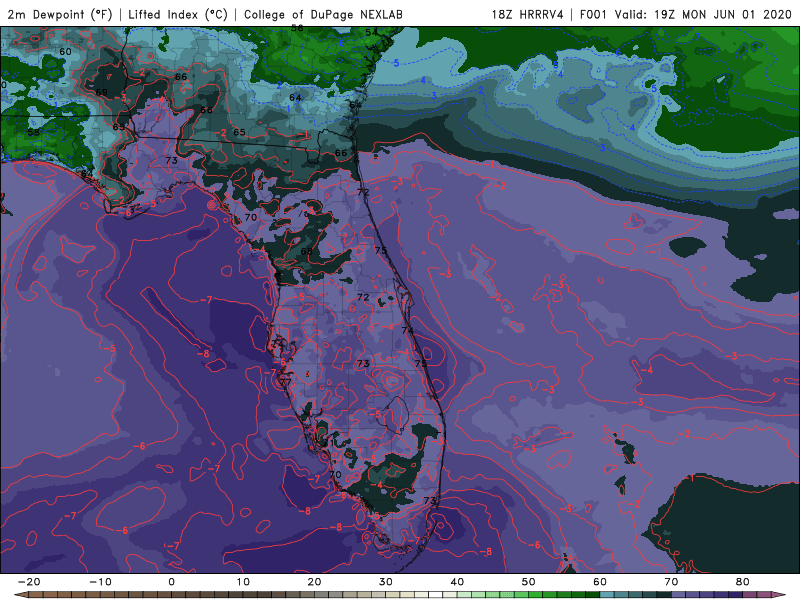The height and width of the screenshot is (600, 800).
Task: Click the "F001" forecast hour label
Action: (593, 14)
